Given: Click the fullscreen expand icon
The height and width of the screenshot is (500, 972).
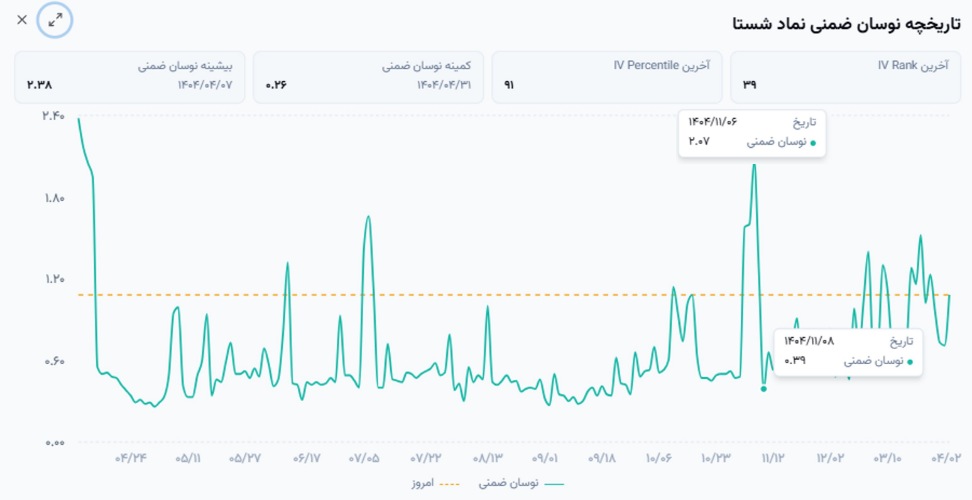Looking at the screenshot, I should click(x=55, y=20).
